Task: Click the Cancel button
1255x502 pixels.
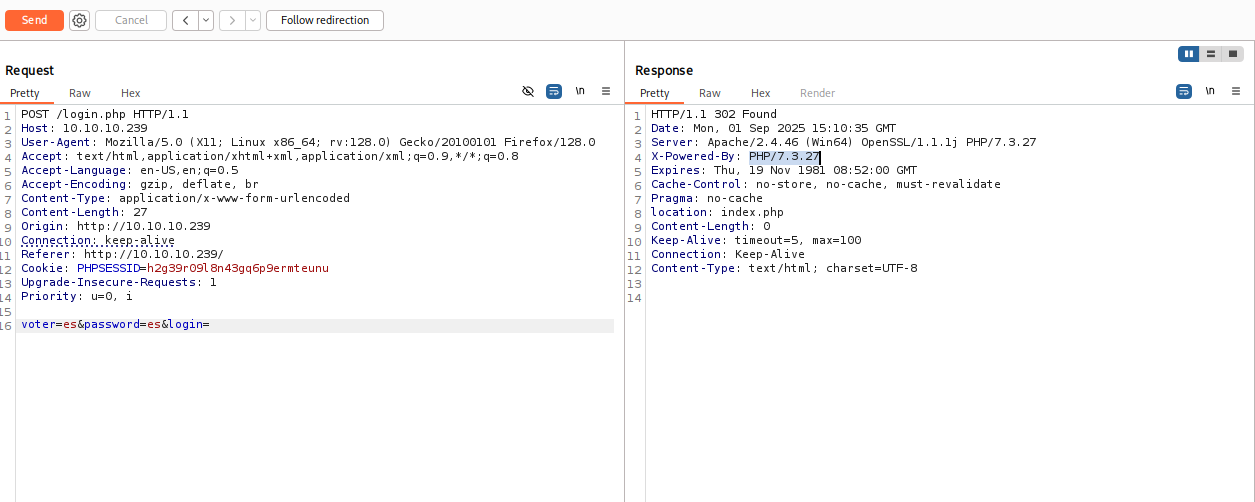Action: (x=131, y=20)
